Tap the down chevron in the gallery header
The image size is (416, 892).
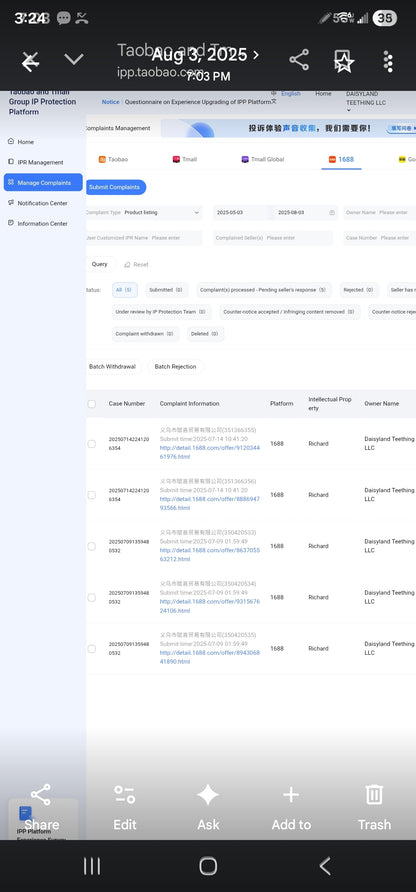74,59
